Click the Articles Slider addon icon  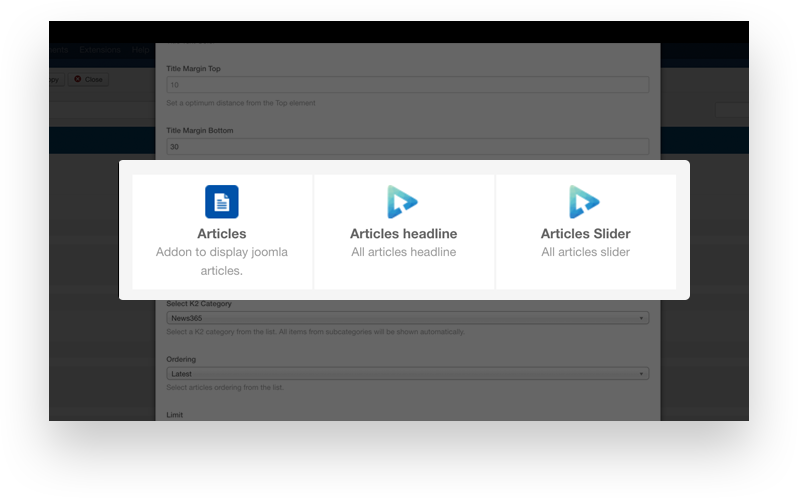[585, 202]
